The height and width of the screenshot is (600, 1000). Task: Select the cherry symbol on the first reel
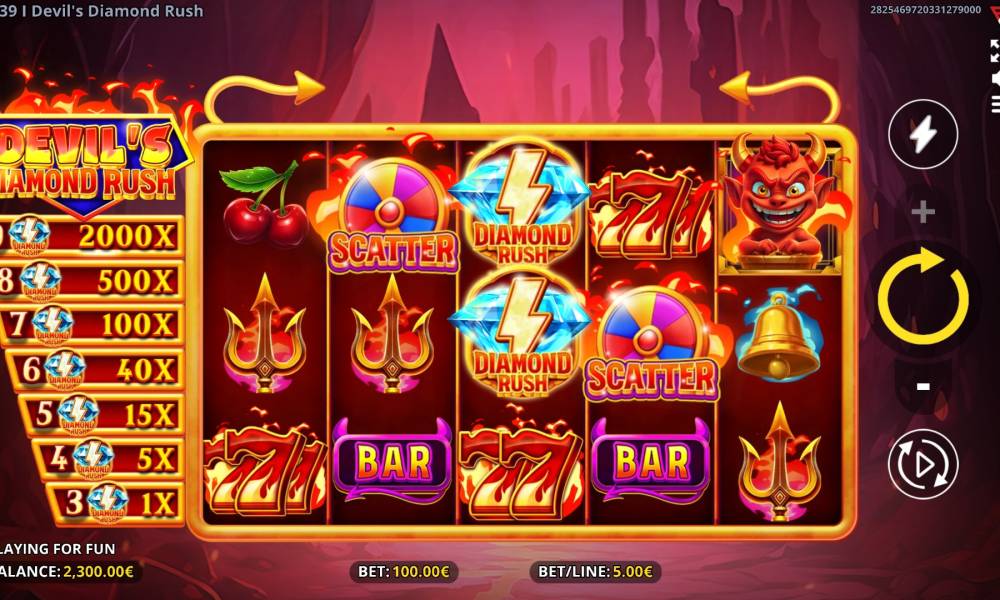(265, 204)
